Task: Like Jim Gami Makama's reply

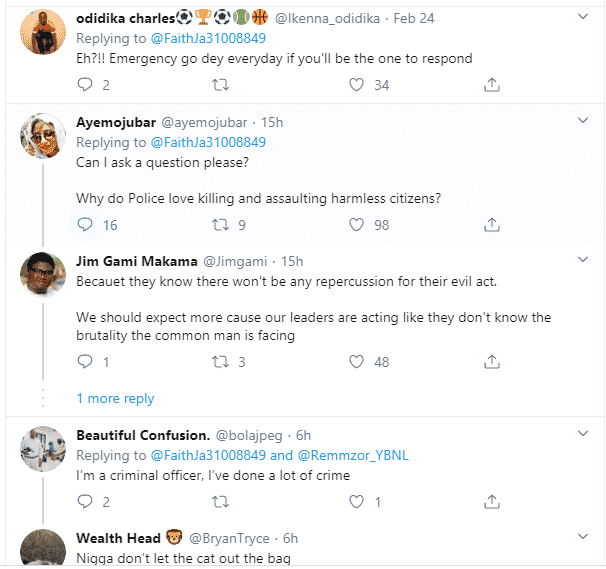Action: pos(357,362)
